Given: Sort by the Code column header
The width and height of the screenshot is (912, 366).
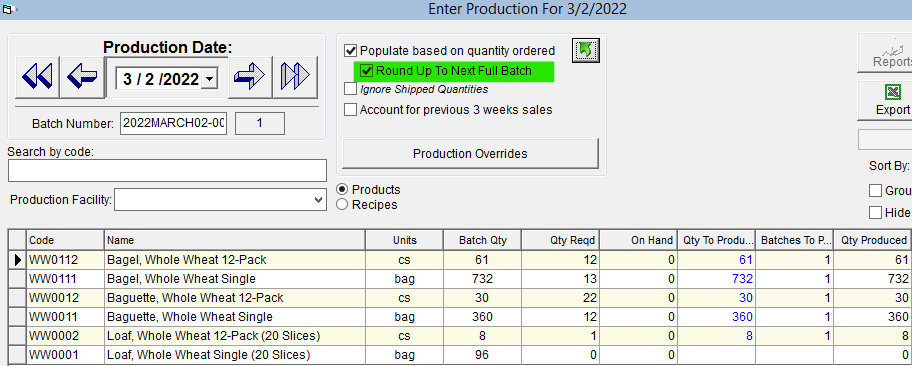Looking at the screenshot, I should [65, 240].
